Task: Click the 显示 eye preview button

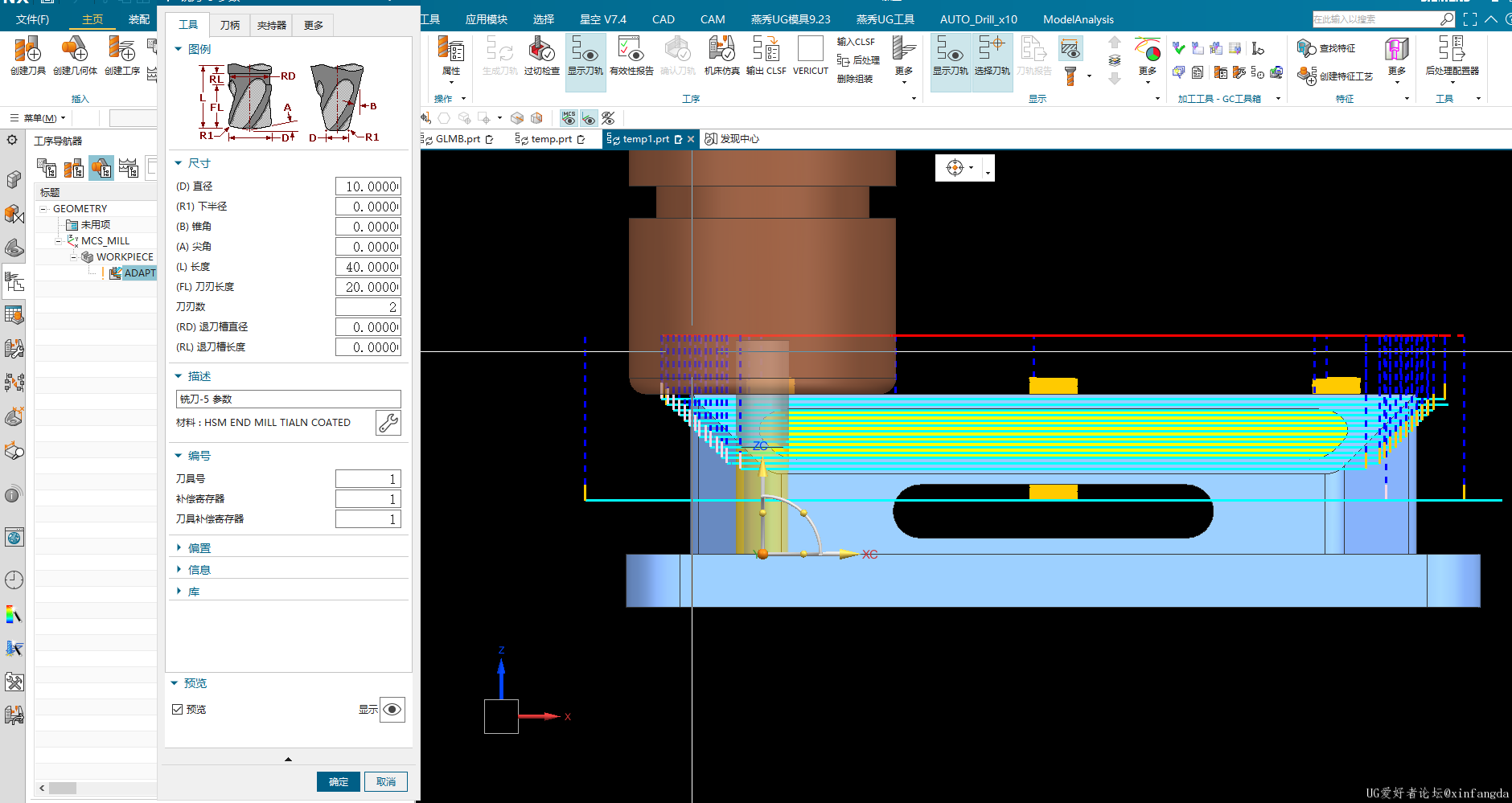Action: [392, 710]
